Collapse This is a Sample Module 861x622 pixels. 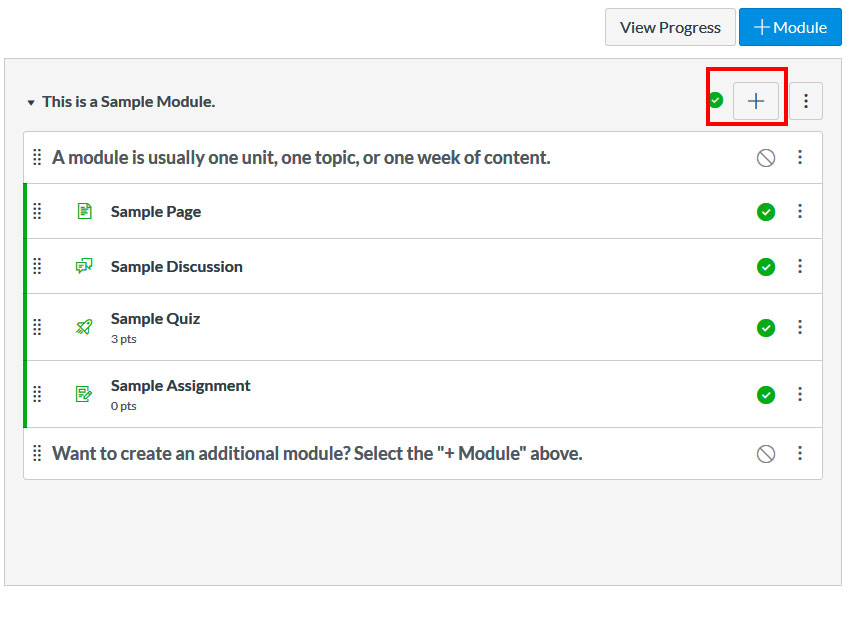pyautogui.click(x=31, y=101)
